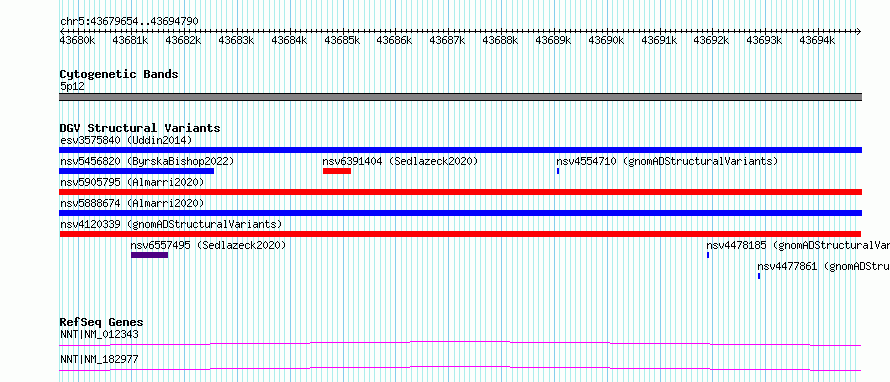This screenshot has height=382, width=890.
Task: Click the short red nsv6391404 bar
Action: (337, 171)
